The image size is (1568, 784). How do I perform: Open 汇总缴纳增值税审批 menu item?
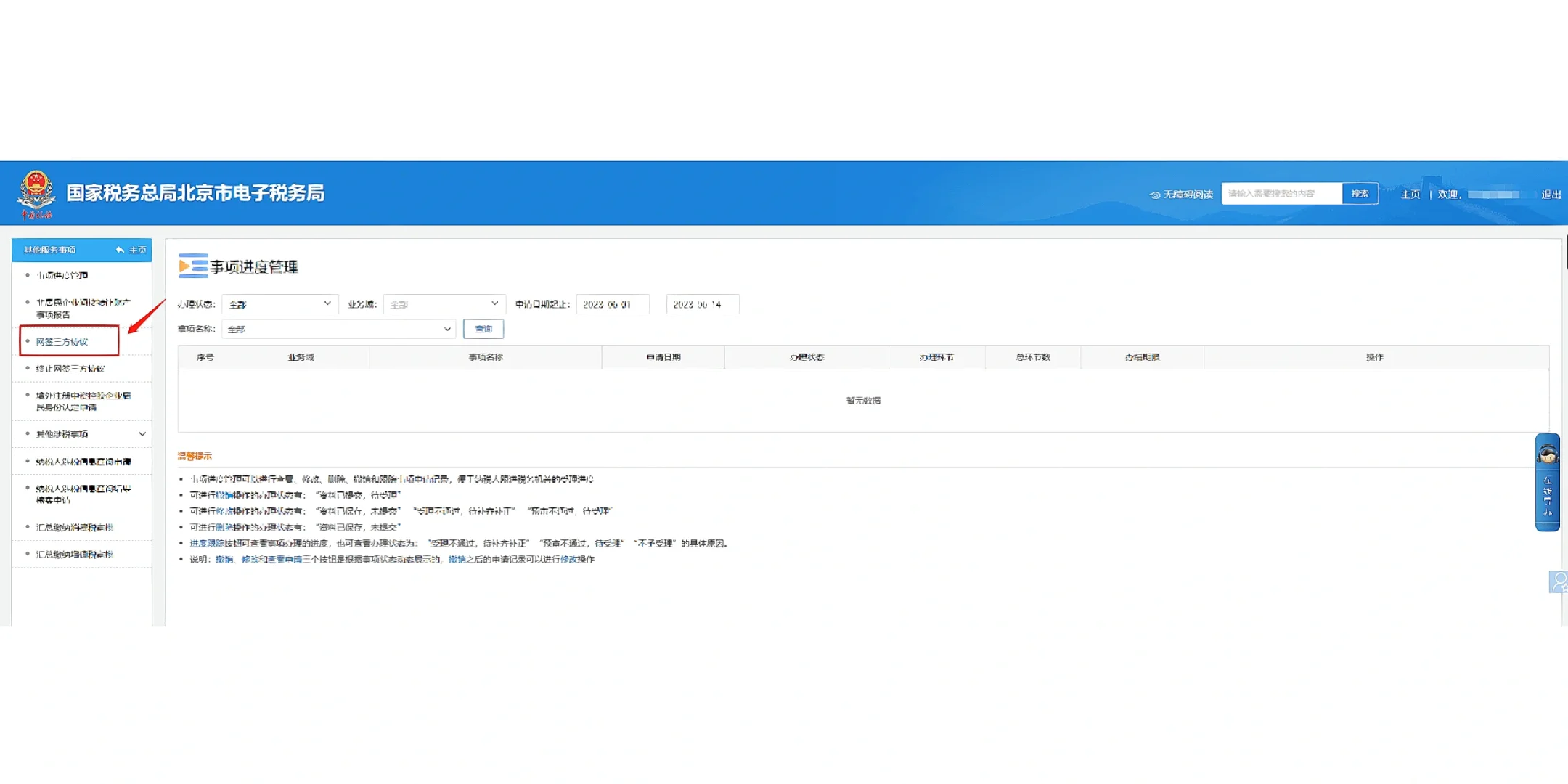(x=75, y=555)
